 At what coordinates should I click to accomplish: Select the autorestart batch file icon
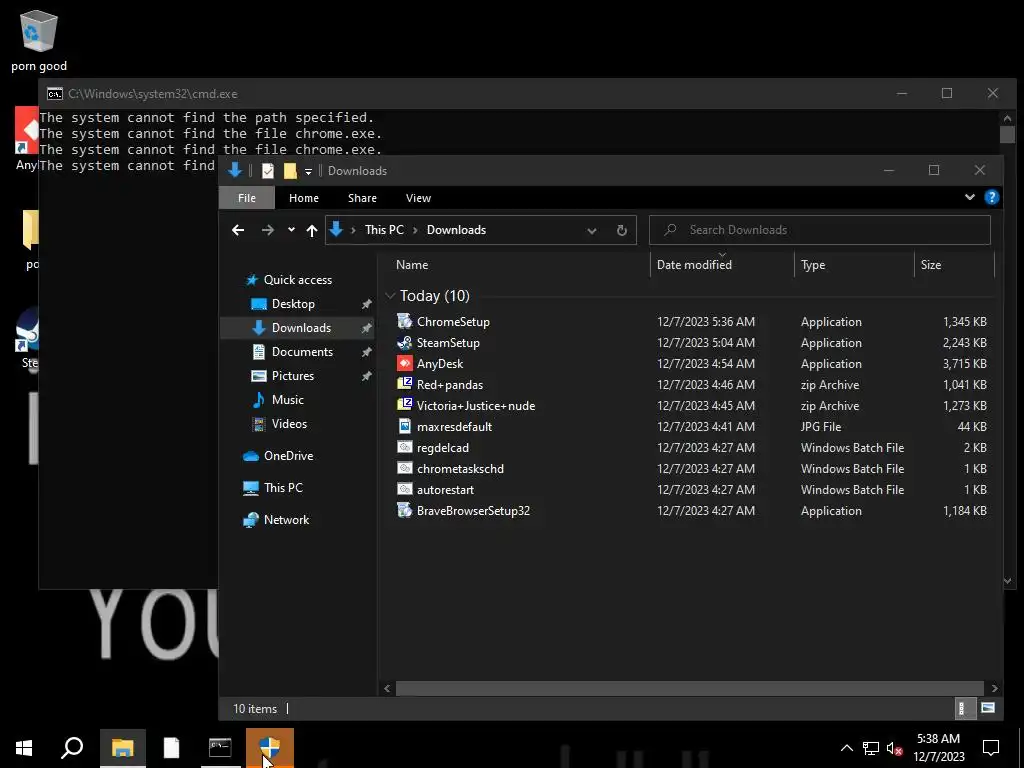point(405,489)
